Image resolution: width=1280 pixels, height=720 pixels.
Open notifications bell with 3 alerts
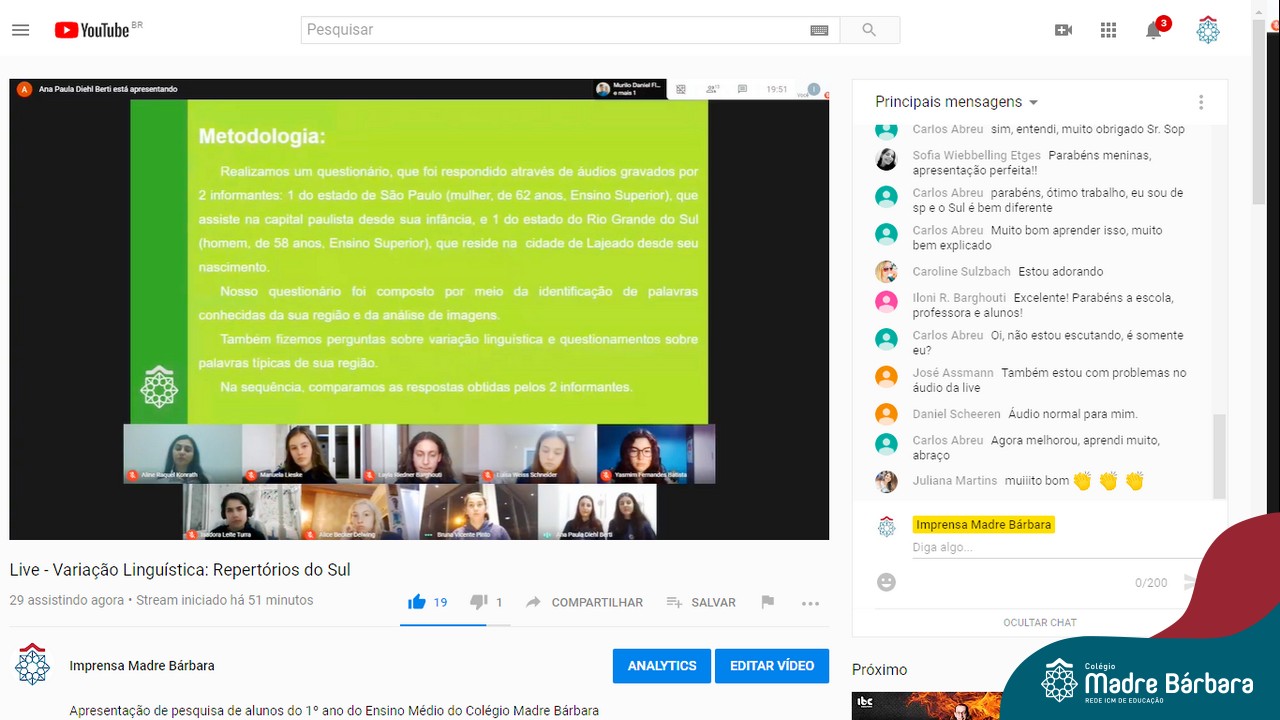pyautogui.click(x=1153, y=30)
